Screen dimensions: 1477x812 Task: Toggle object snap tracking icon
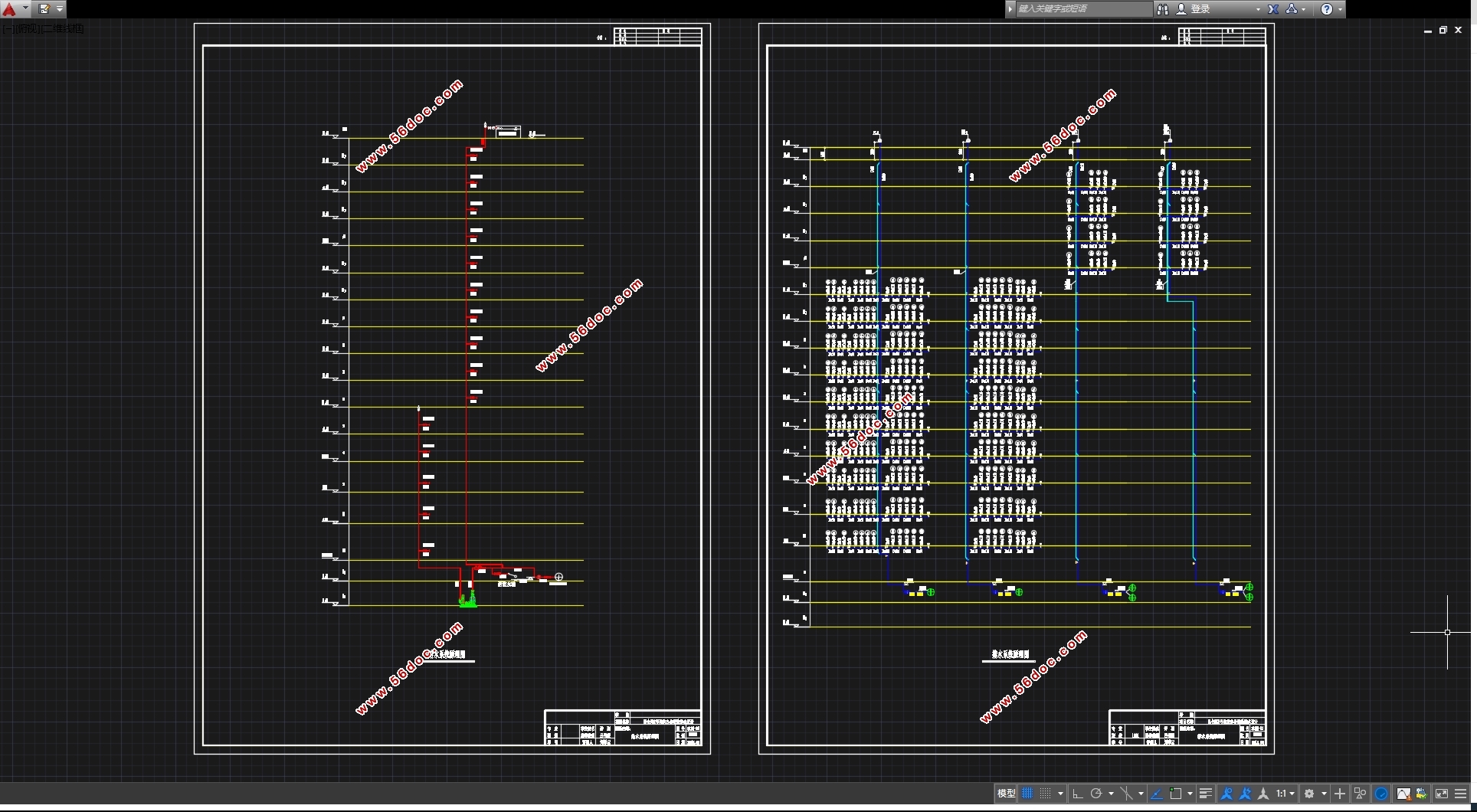click(1157, 794)
